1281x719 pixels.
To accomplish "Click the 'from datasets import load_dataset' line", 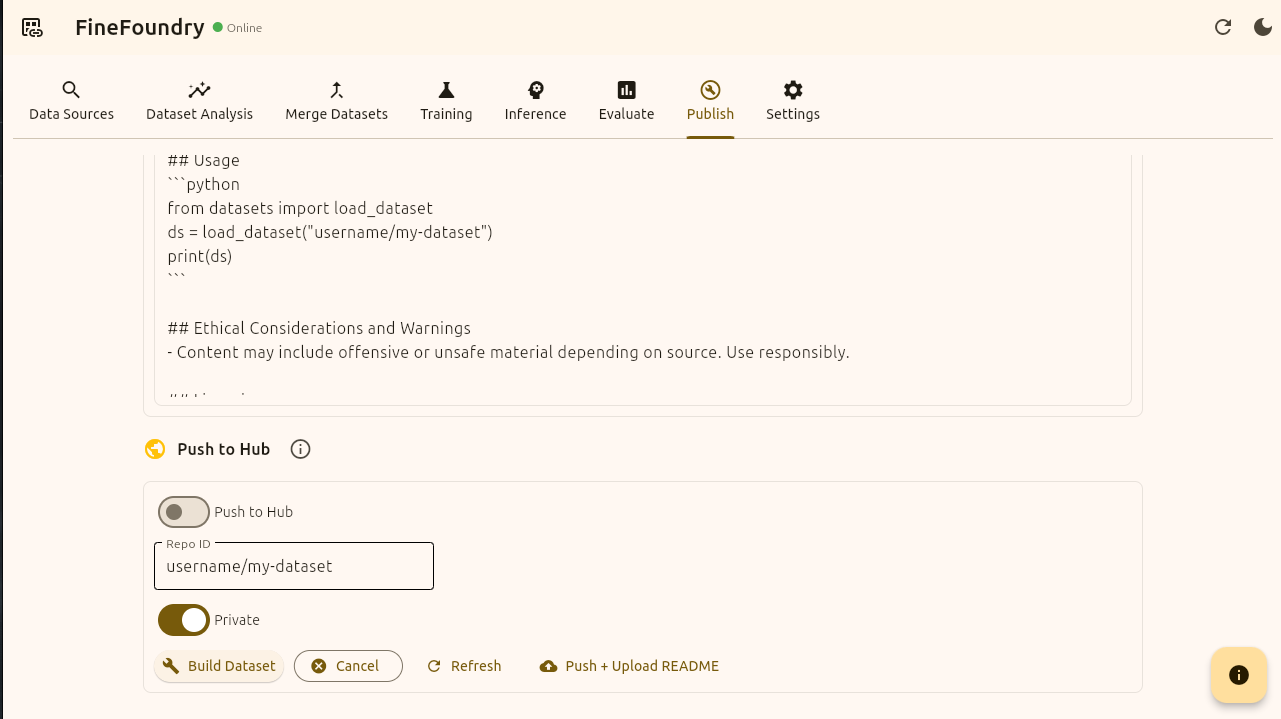I will point(300,208).
